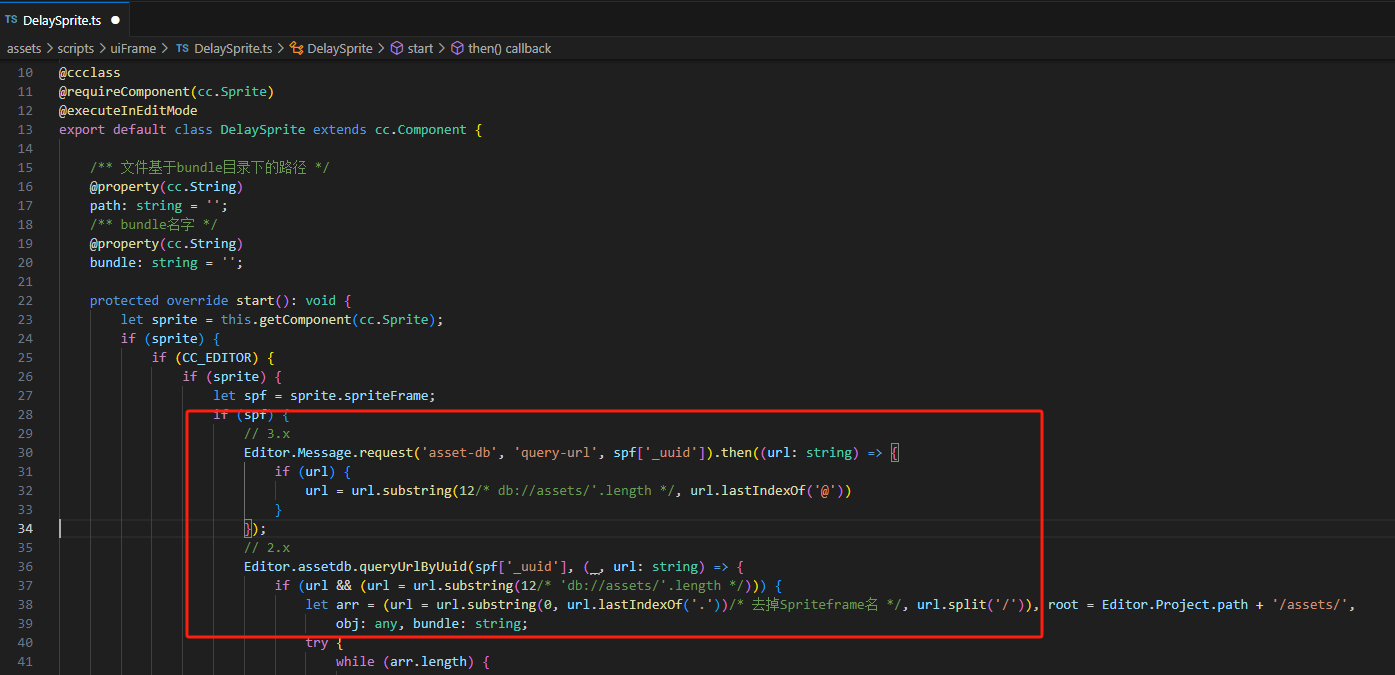
Task: Open the then() callback breadcrumb
Action: point(509,48)
